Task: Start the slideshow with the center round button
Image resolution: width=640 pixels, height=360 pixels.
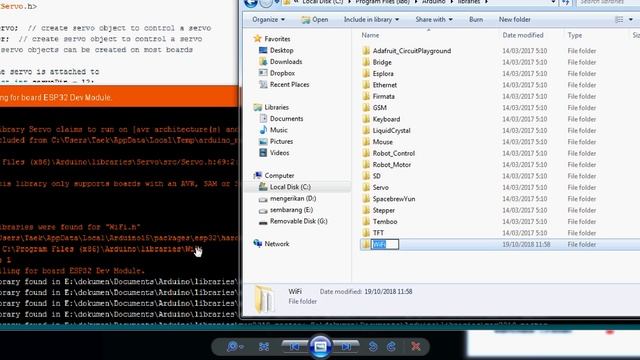Action: (x=320, y=347)
